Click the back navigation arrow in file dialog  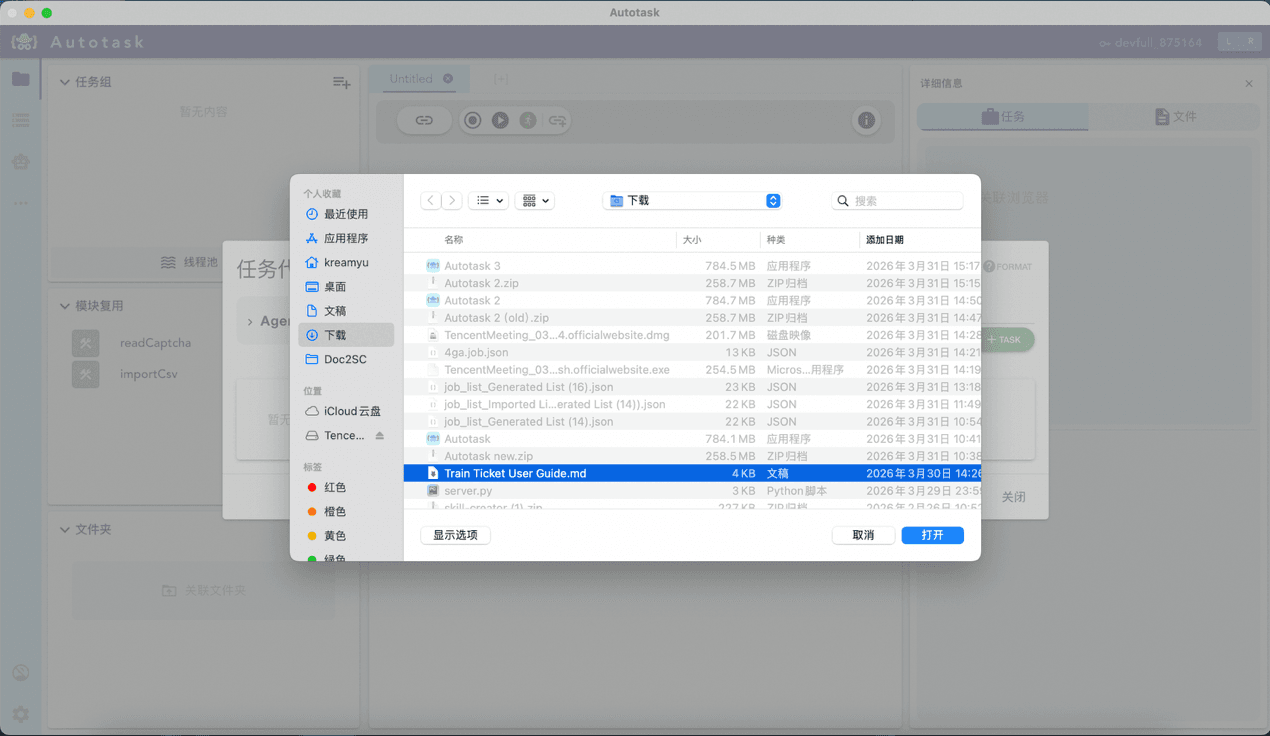[x=431, y=201]
